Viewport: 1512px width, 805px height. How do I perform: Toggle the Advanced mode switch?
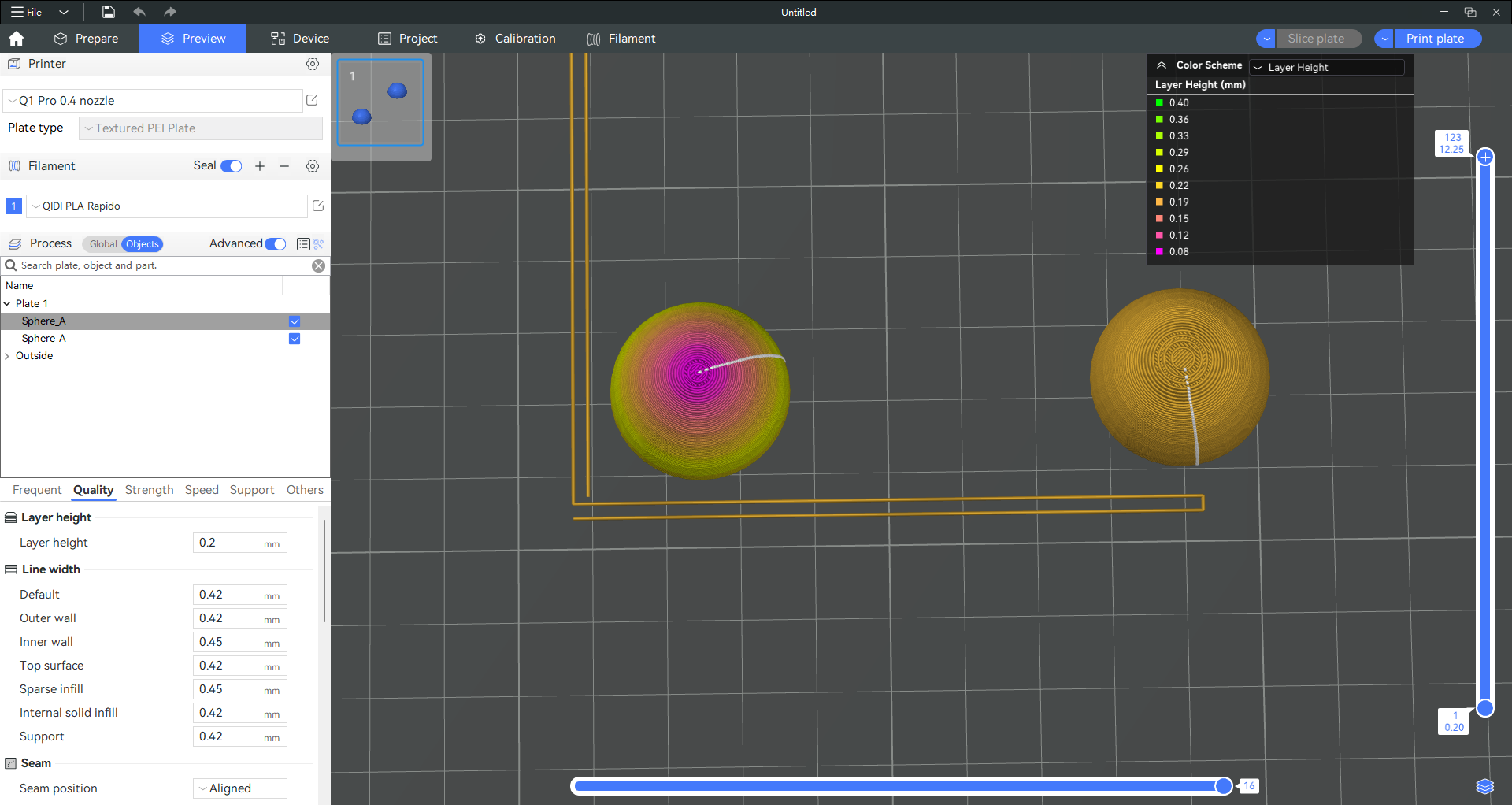click(x=276, y=244)
